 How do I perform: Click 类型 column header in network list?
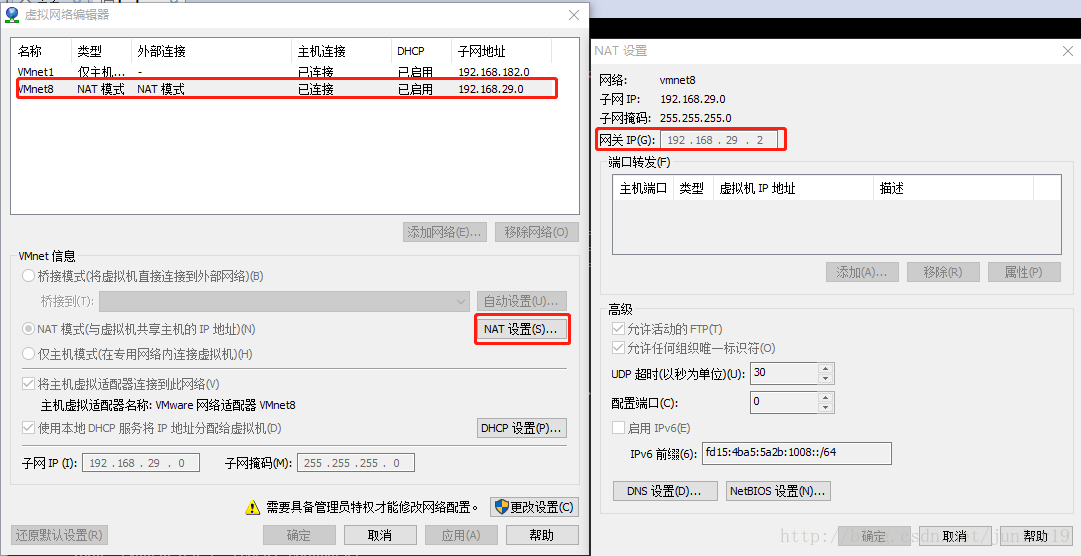coord(101,51)
